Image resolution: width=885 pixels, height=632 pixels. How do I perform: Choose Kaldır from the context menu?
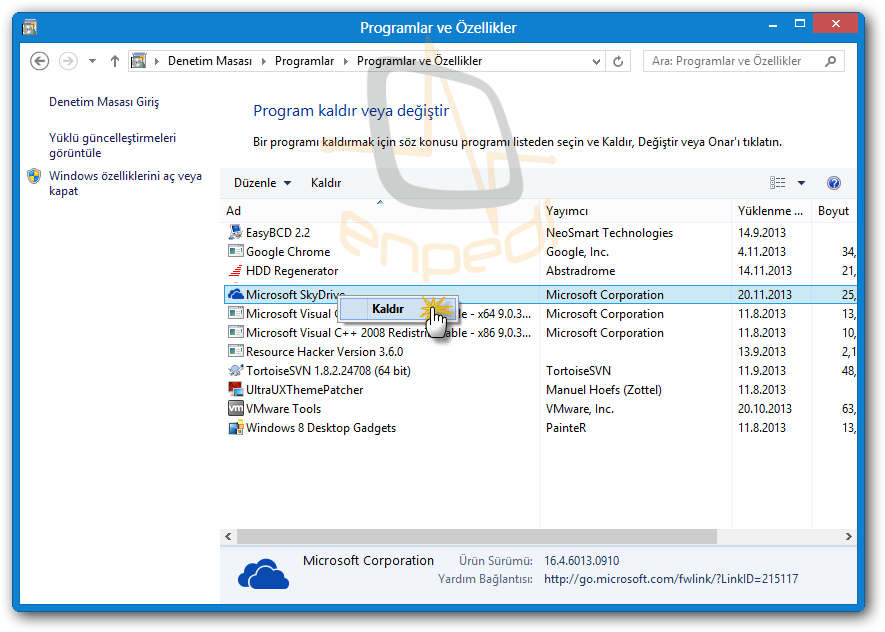tap(397, 309)
